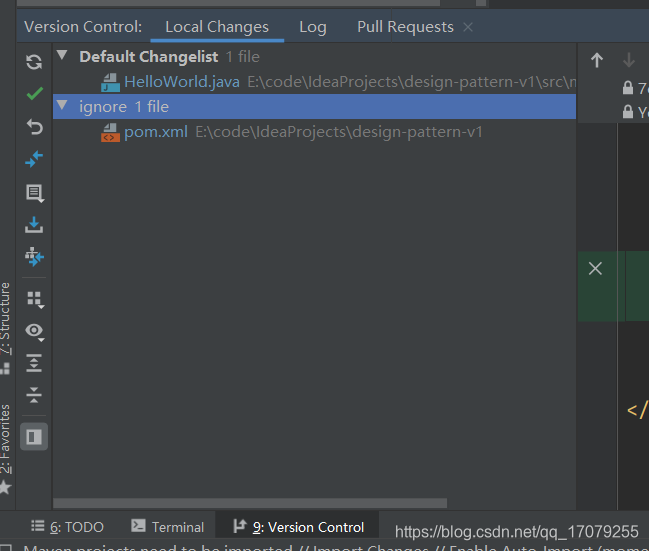The width and height of the screenshot is (649, 551).
Task: Go to next difference with down arrow
Action: [629, 60]
